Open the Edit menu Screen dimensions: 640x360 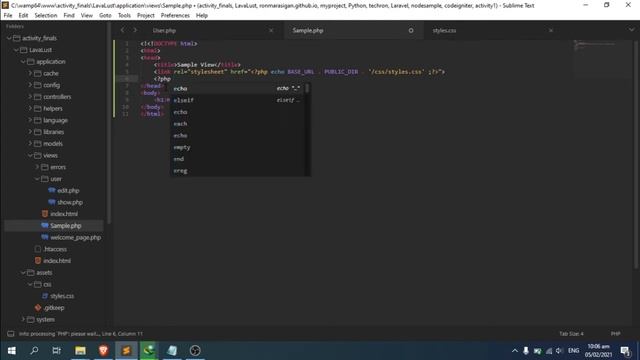[x=23, y=16]
